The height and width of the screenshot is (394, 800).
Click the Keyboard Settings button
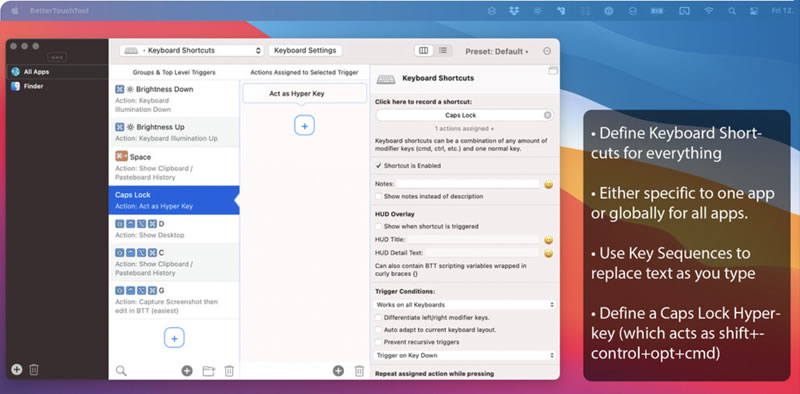pos(305,51)
